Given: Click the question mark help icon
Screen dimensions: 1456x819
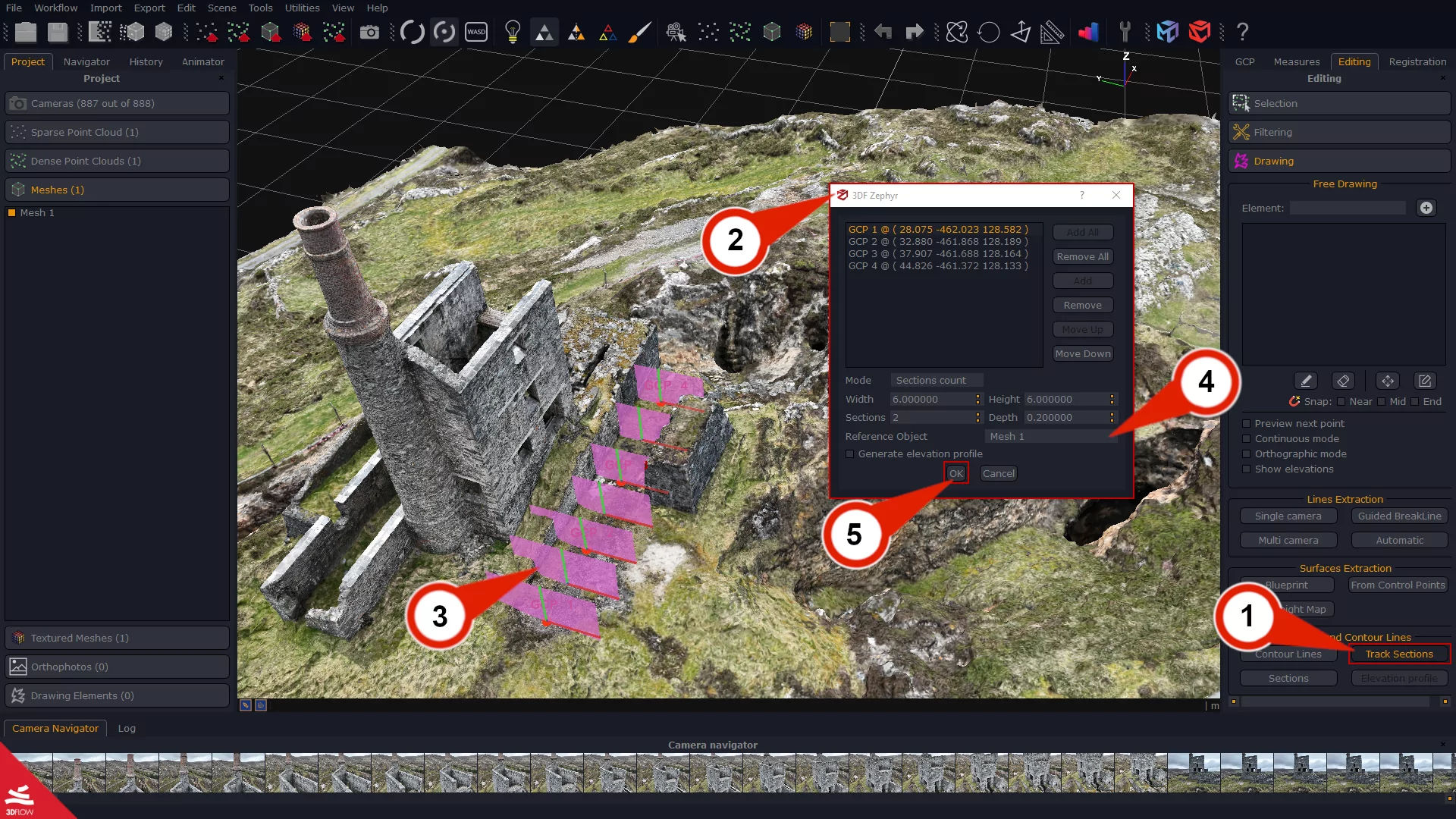Looking at the screenshot, I should pos(1242,32).
